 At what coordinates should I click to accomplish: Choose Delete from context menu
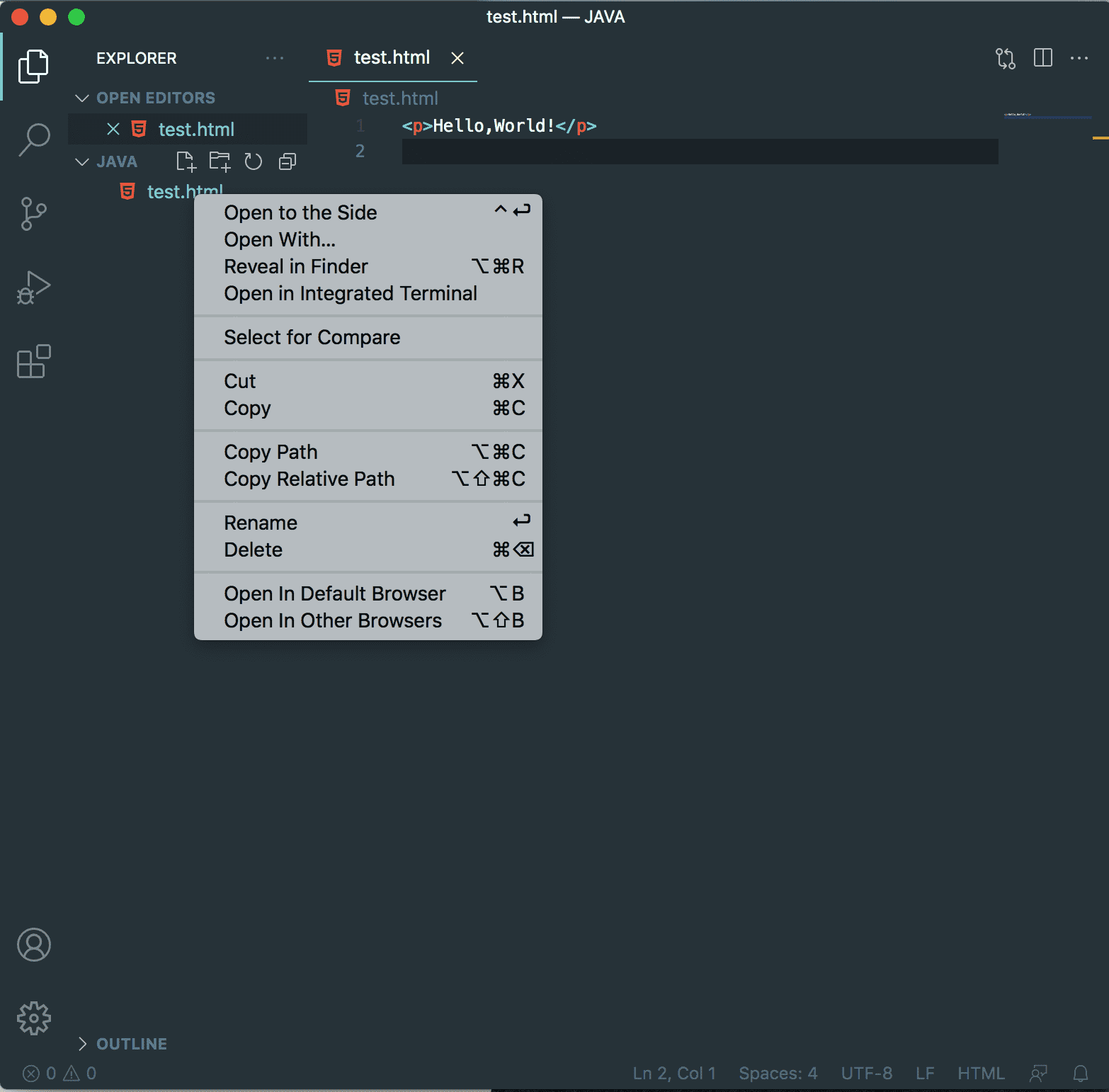(x=368, y=550)
